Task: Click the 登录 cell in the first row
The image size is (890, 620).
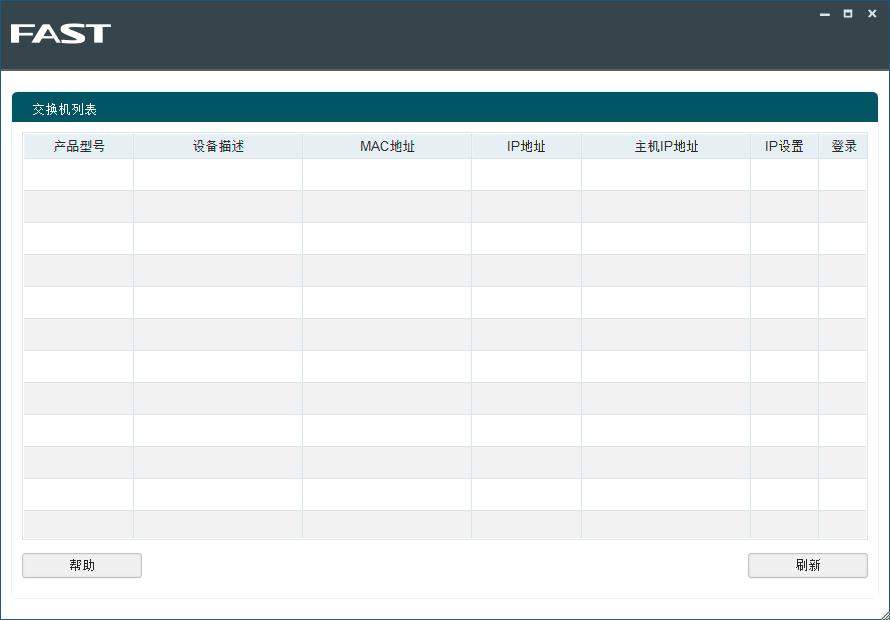Action: click(x=843, y=174)
